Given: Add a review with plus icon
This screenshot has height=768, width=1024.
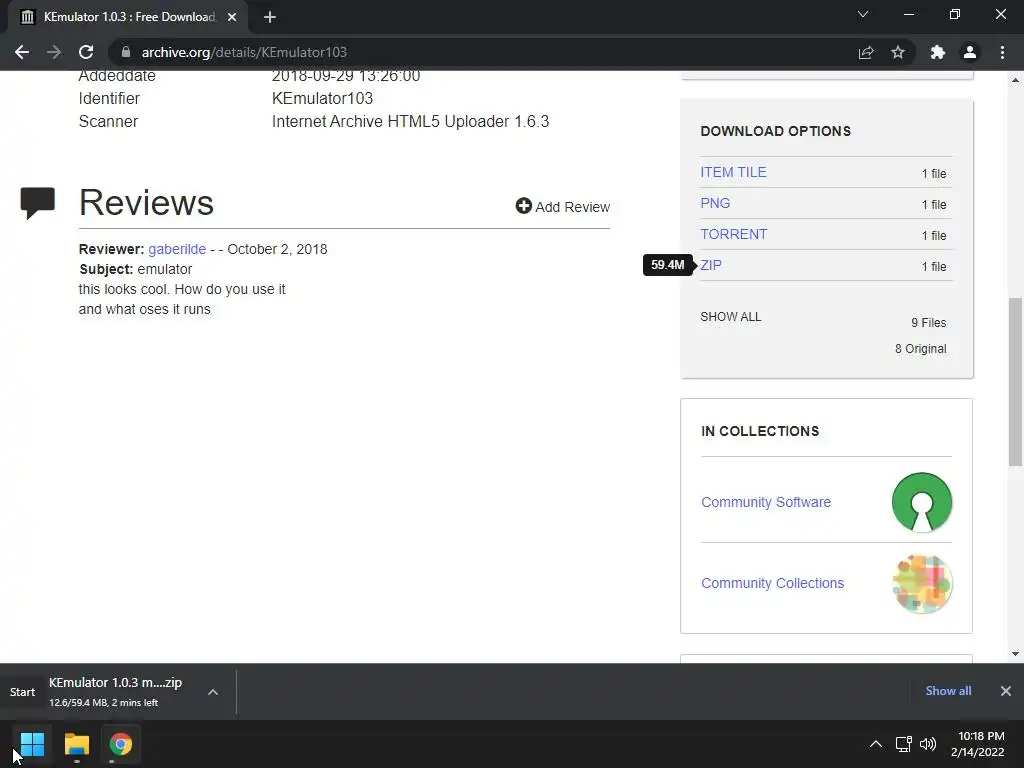Looking at the screenshot, I should (x=563, y=206).
